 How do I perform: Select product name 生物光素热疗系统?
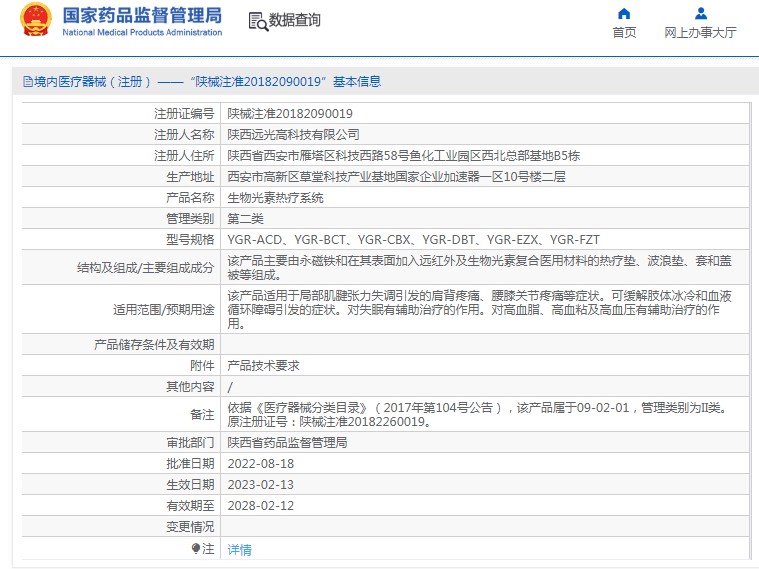pyautogui.click(x=275, y=198)
